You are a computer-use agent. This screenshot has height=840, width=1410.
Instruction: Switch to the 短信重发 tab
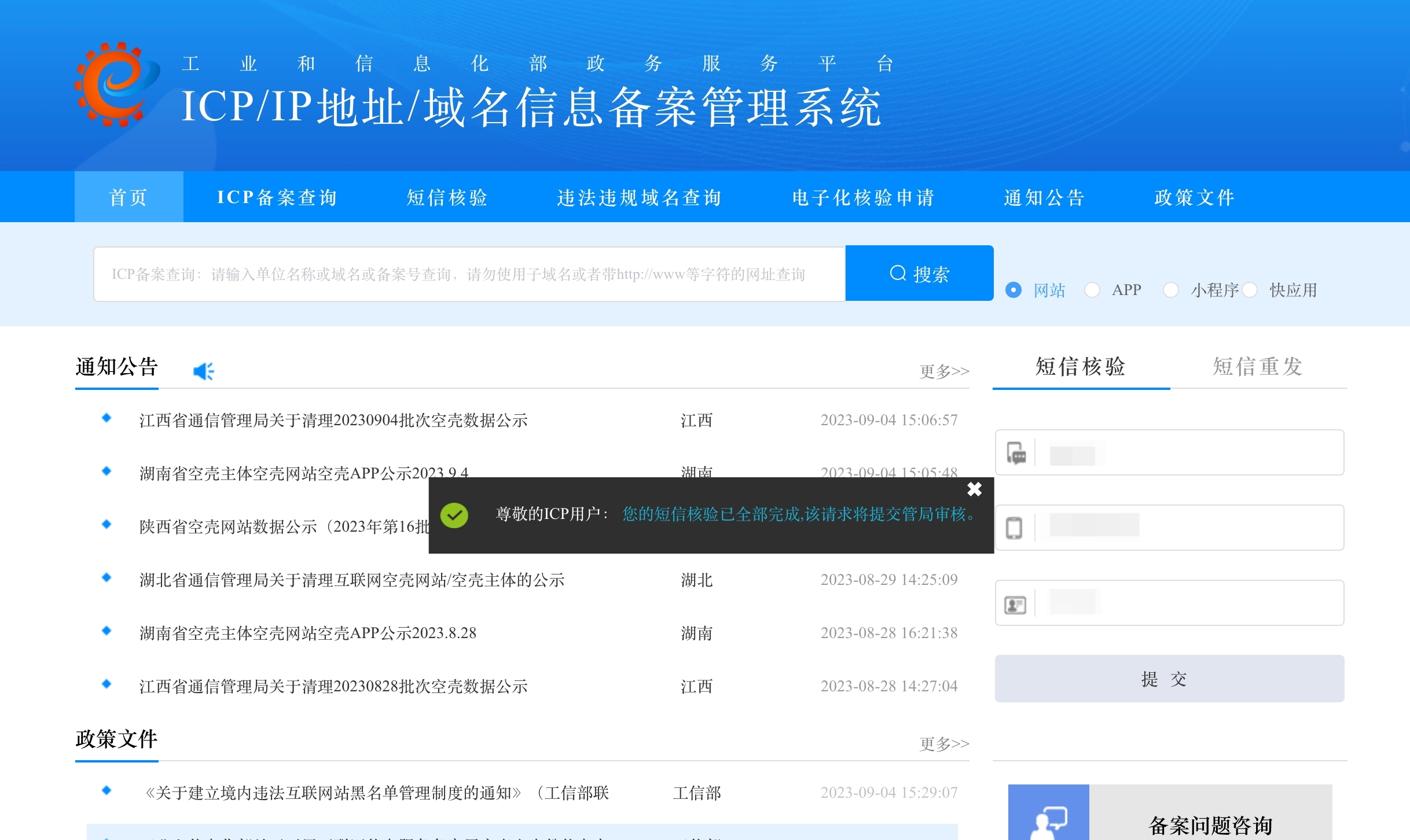click(x=1258, y=367)
